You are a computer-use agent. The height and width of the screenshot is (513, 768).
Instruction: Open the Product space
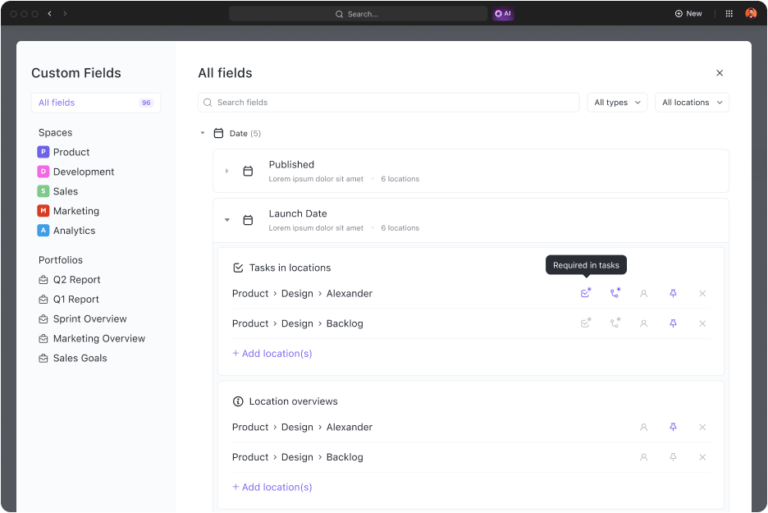click(64, 152)
